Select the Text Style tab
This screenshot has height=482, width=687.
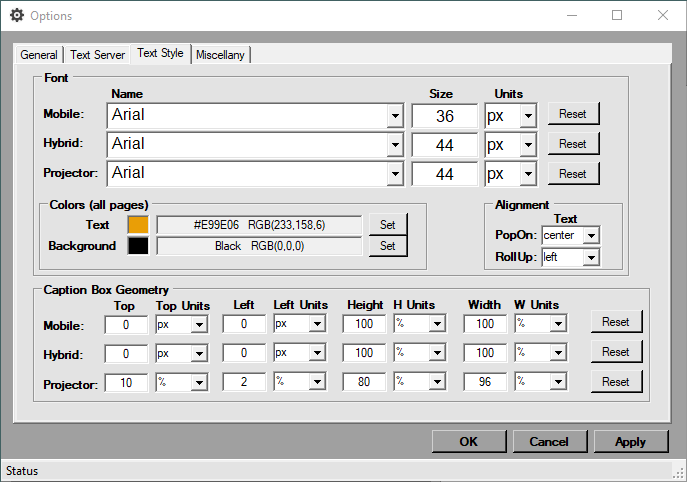point(160,53)
